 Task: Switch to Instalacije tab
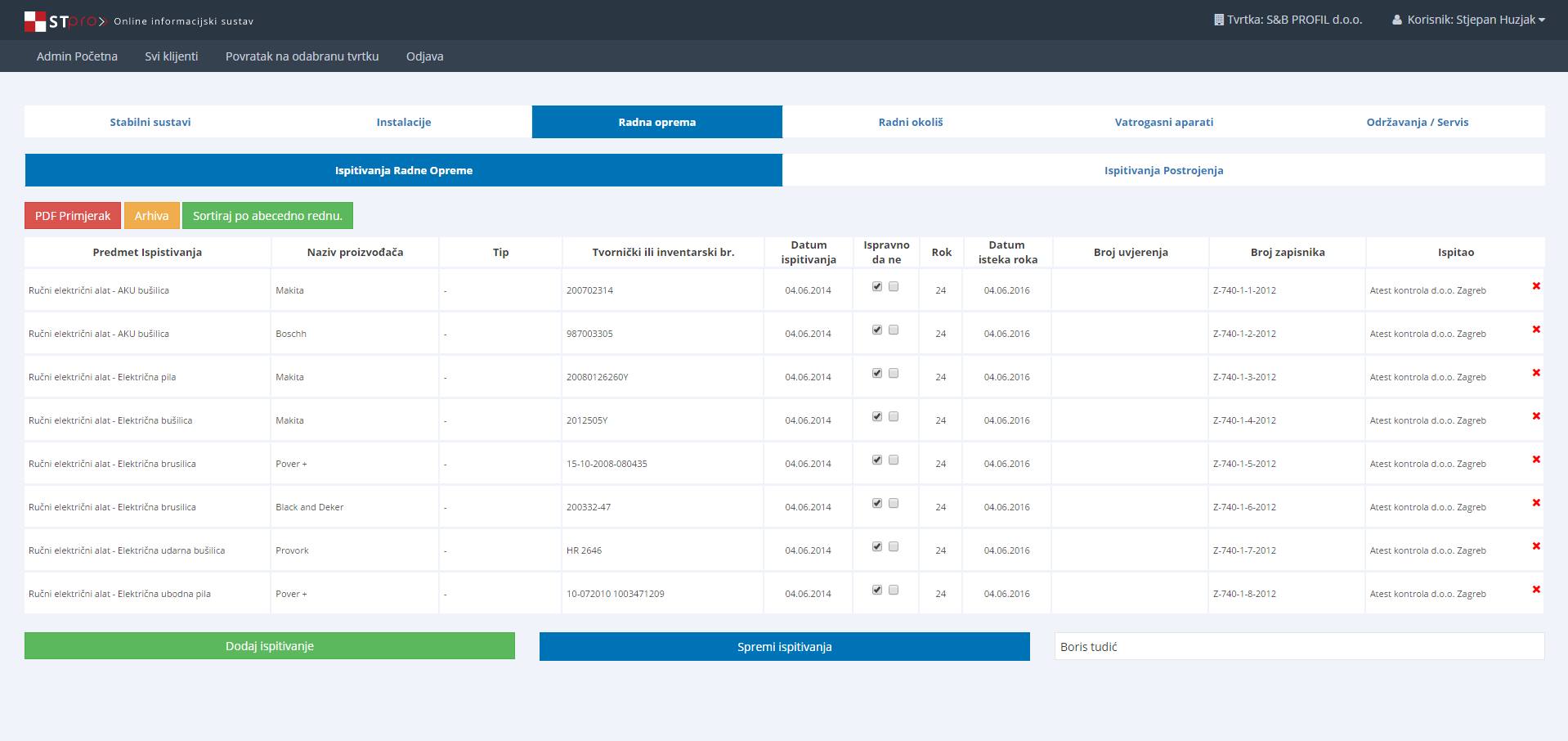[x=404, y=122]
